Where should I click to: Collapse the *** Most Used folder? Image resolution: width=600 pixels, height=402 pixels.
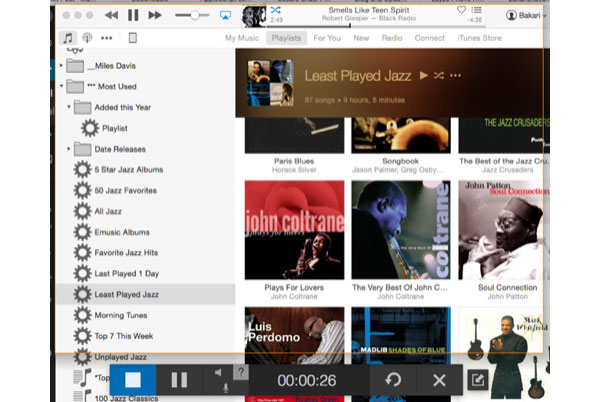coord(61,86)
